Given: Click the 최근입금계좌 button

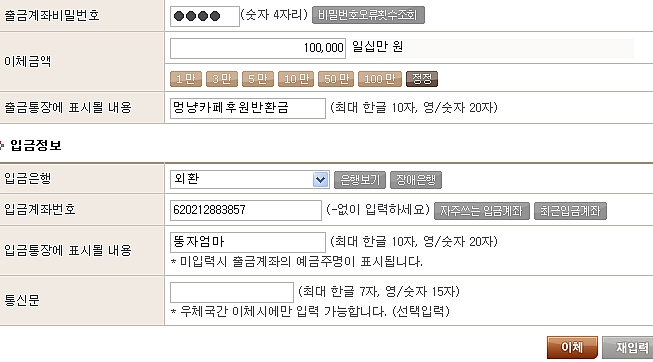Looking at the screenshot, I should point(570,211).
